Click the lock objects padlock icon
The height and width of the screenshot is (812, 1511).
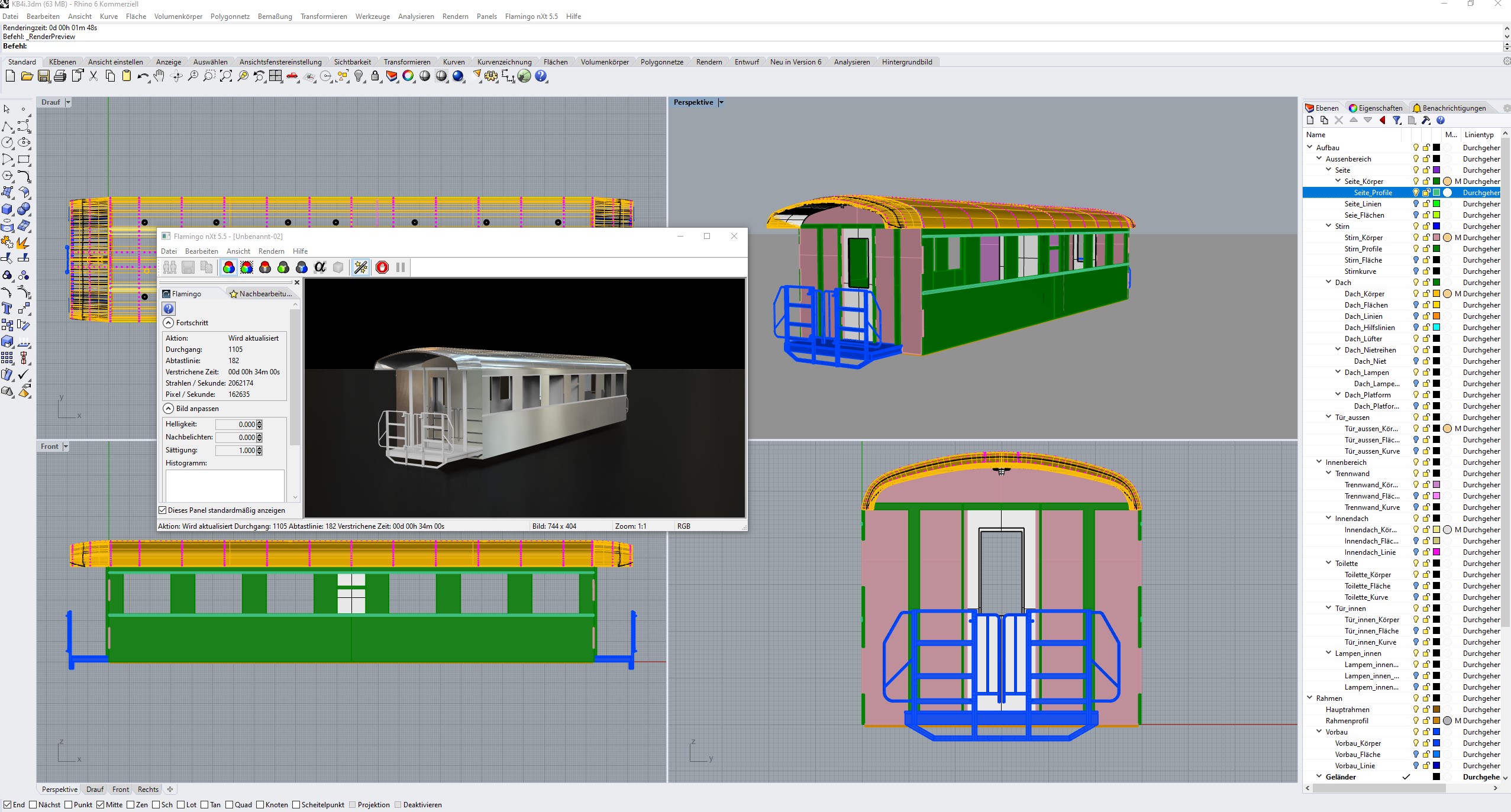pos(375,76)
